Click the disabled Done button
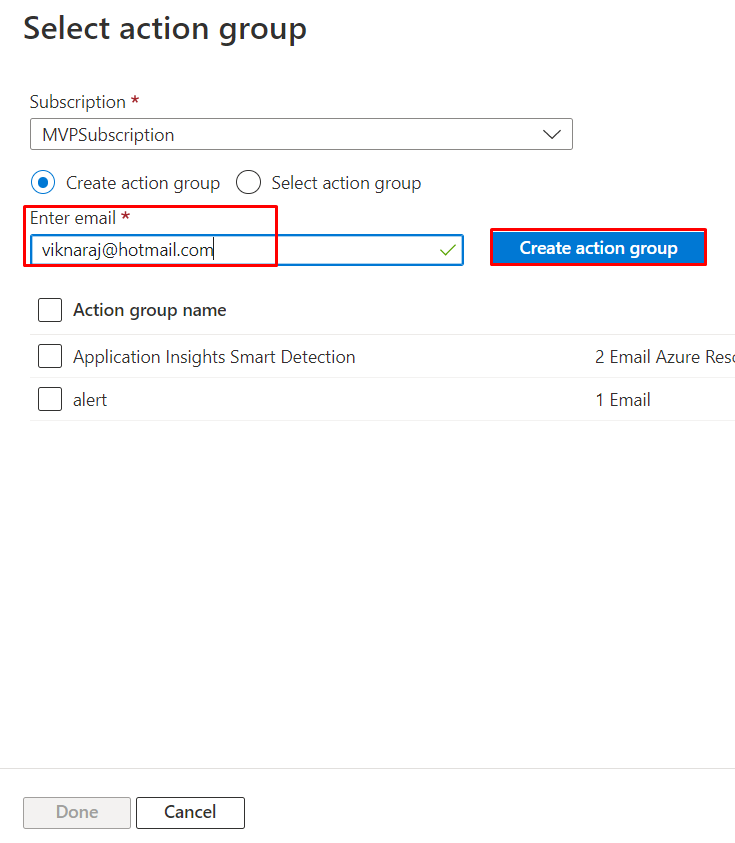The height and width of the screenshot is (843, 735). coord(76,812)
